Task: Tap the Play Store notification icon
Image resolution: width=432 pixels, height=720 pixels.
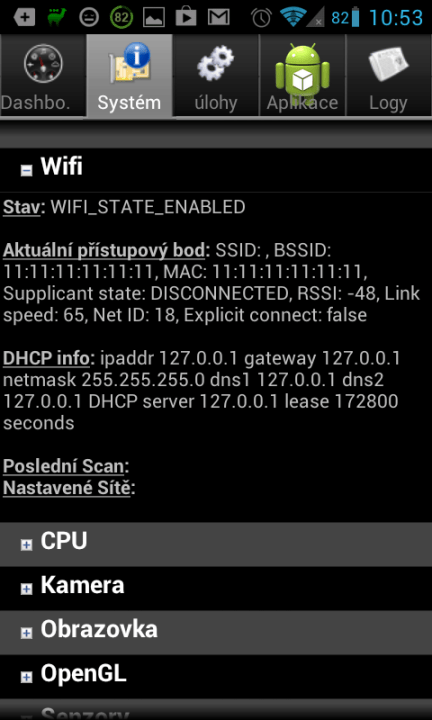Action: (186, 17)
